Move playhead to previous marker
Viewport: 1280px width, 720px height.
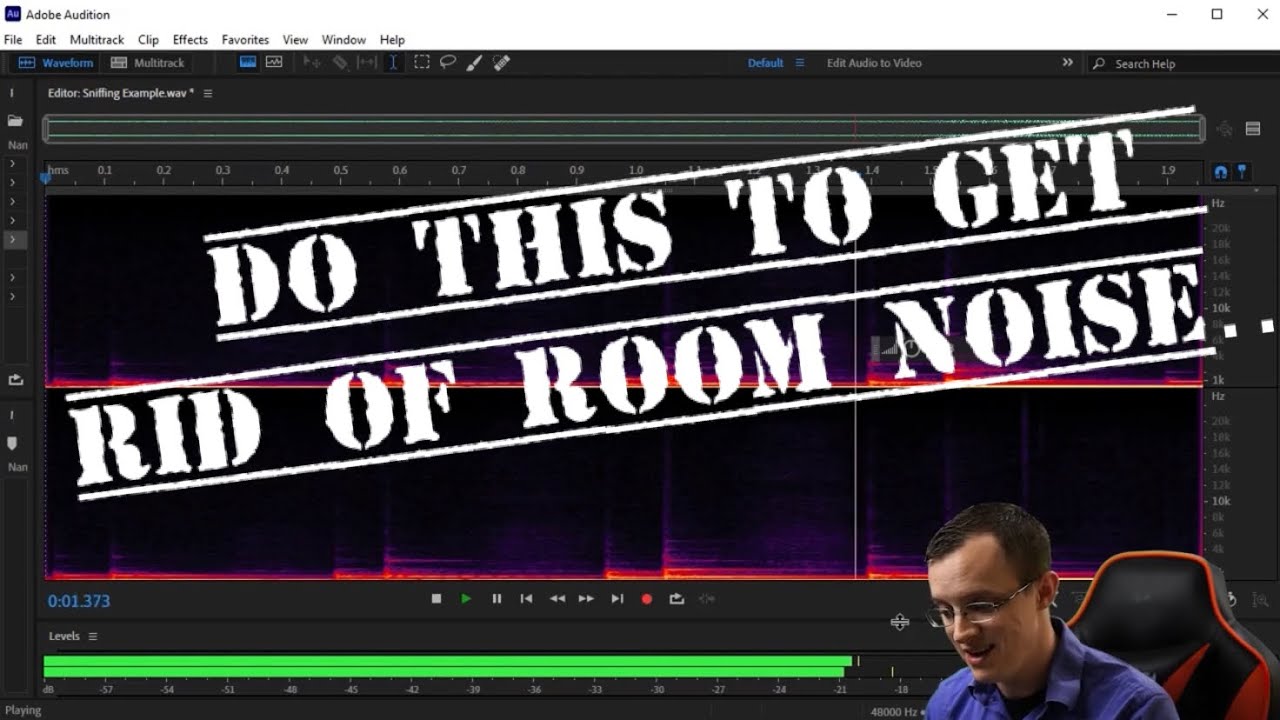[x=526, y=599]
